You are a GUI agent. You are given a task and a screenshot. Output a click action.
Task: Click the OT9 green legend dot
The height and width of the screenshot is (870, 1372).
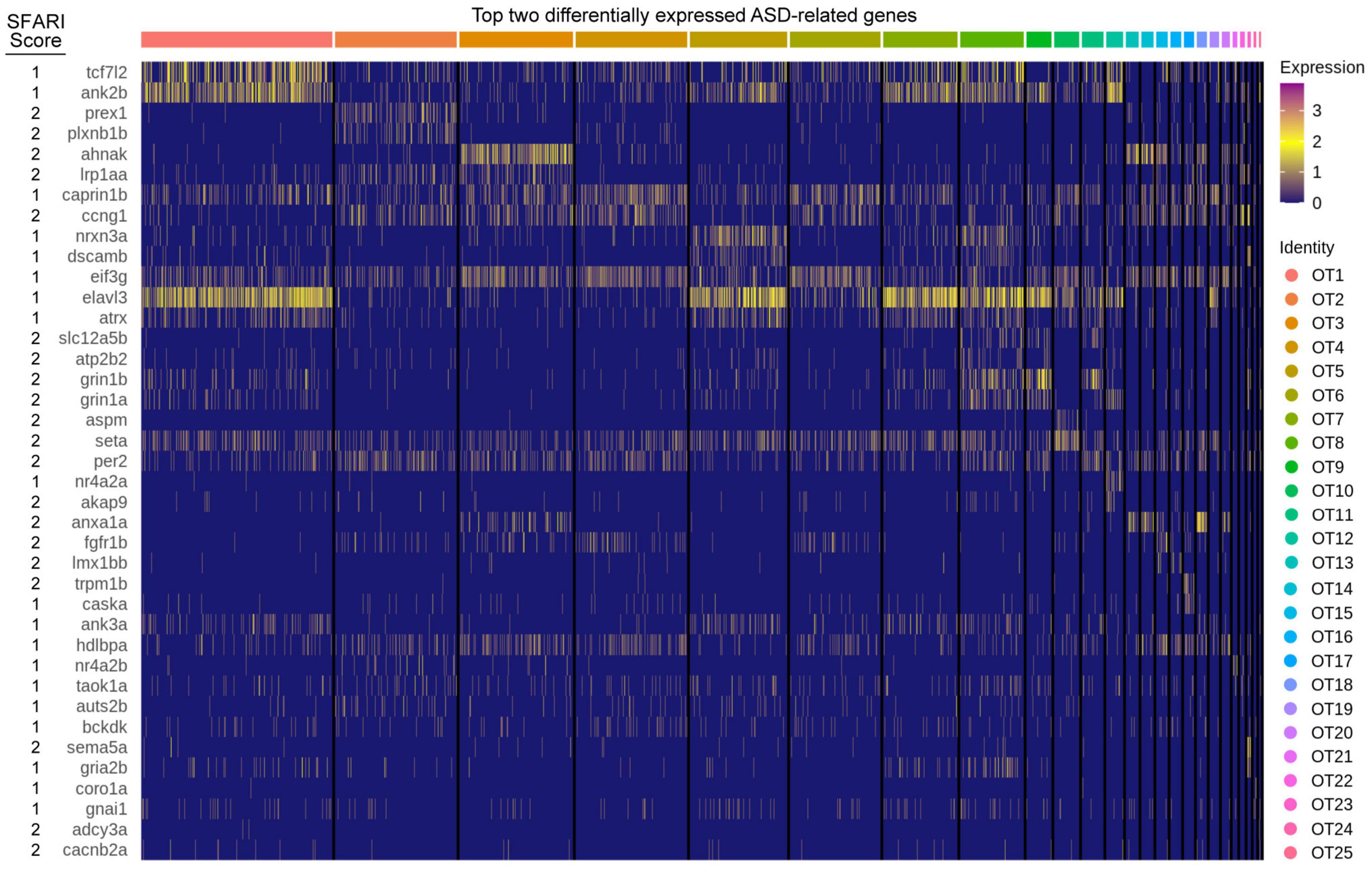(x=1291, y=467)
